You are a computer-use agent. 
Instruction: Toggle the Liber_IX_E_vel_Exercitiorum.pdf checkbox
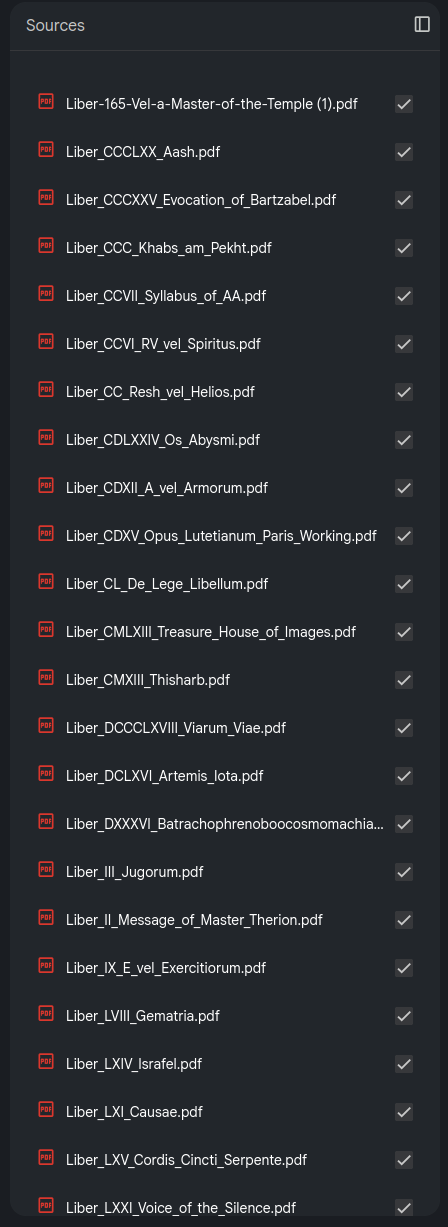404,968
